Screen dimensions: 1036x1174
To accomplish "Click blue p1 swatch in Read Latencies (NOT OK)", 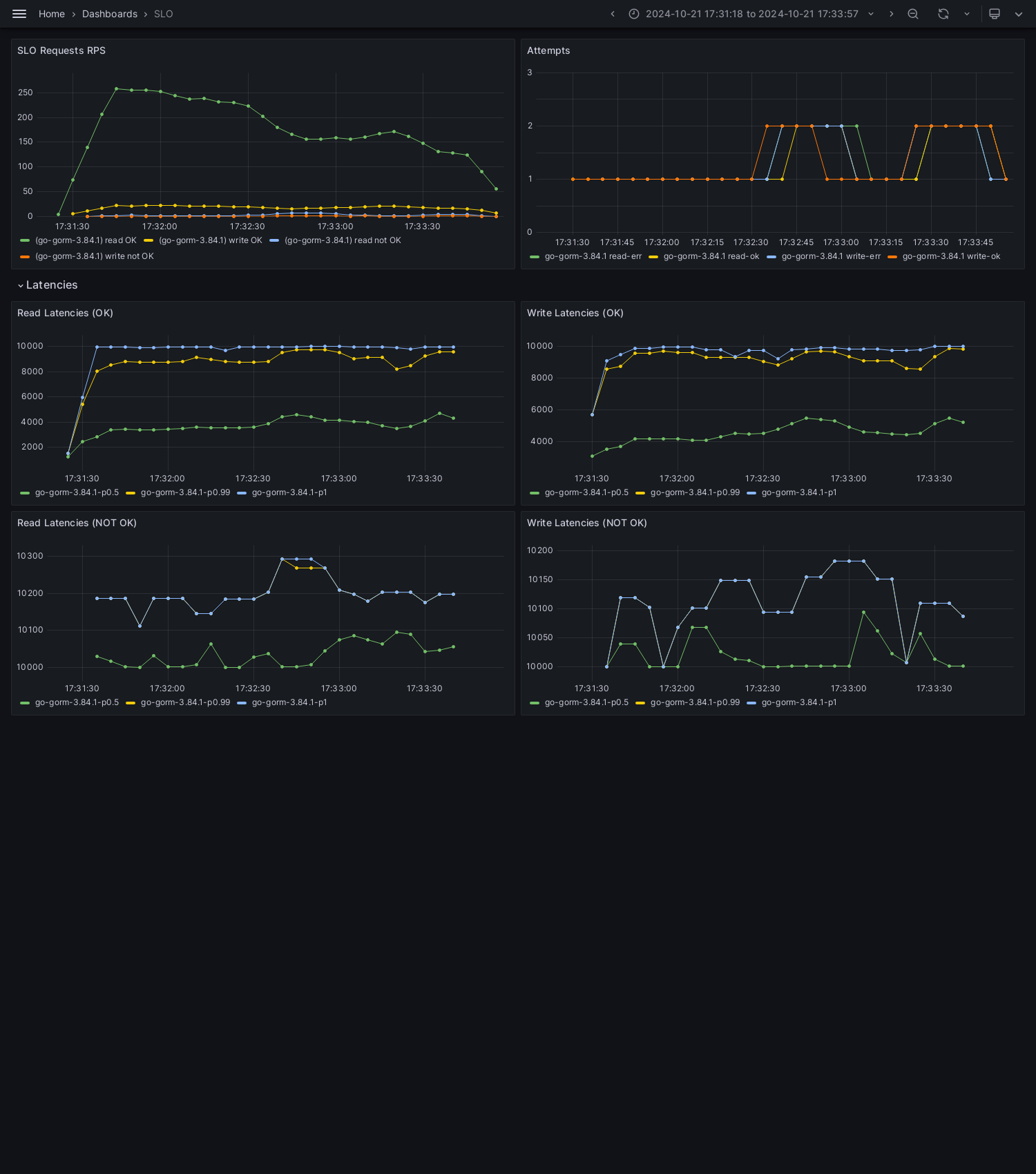I will (x=242, y=702).
